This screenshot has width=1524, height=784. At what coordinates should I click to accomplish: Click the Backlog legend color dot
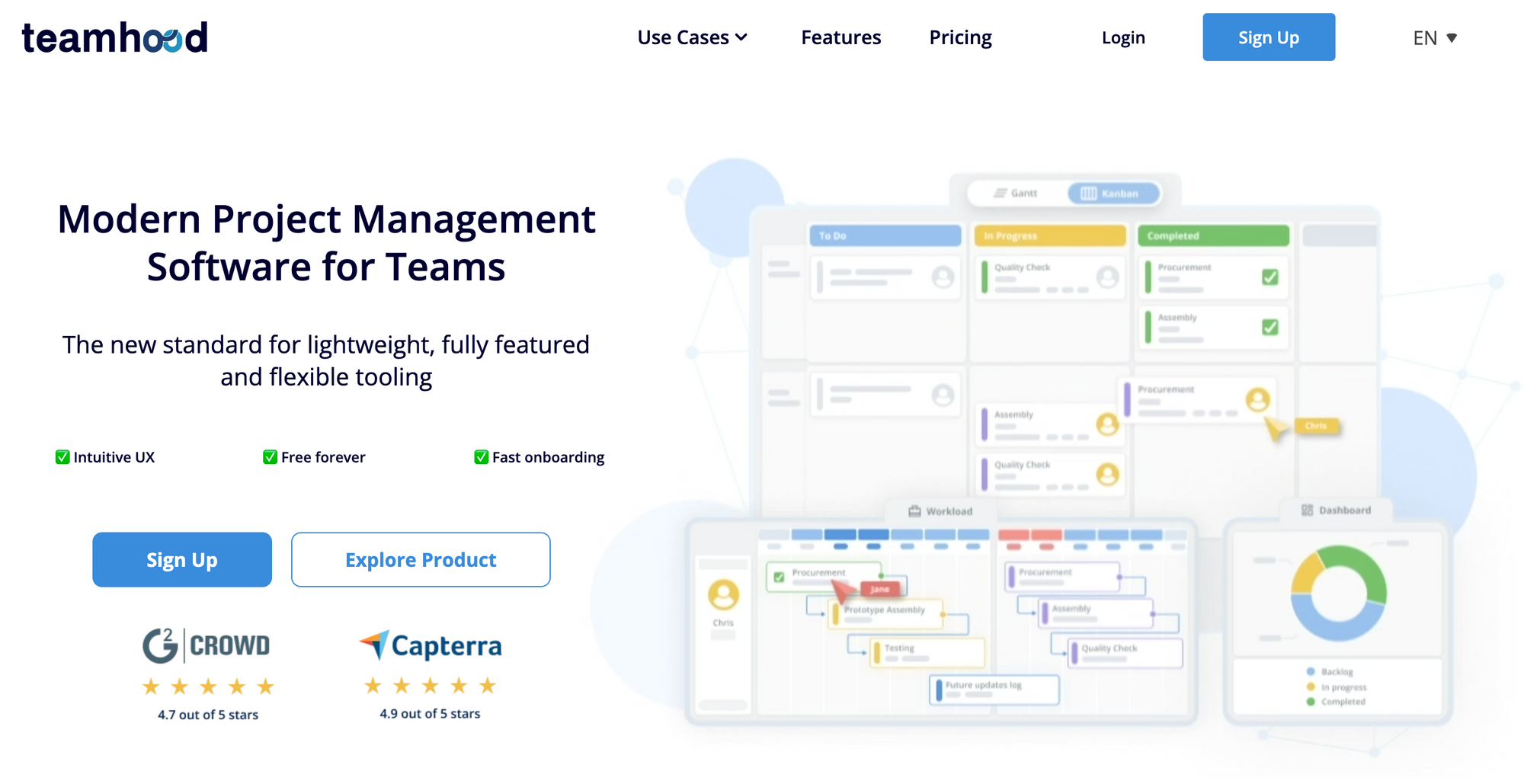coord(1311,672)
